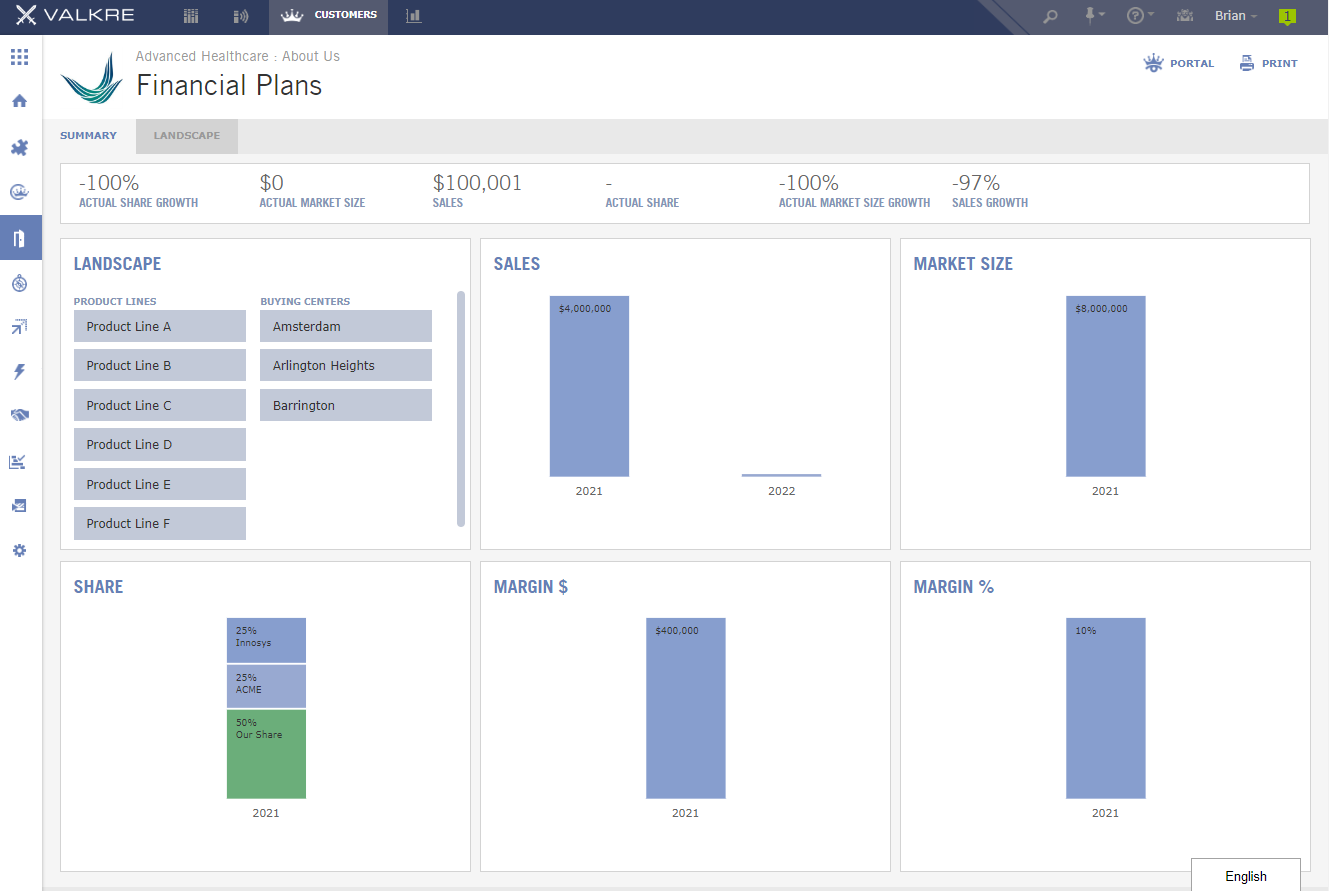Click the lightning bolt sidebar icon
Viewport: 1329px width, 891px height.
click(19, 372)
